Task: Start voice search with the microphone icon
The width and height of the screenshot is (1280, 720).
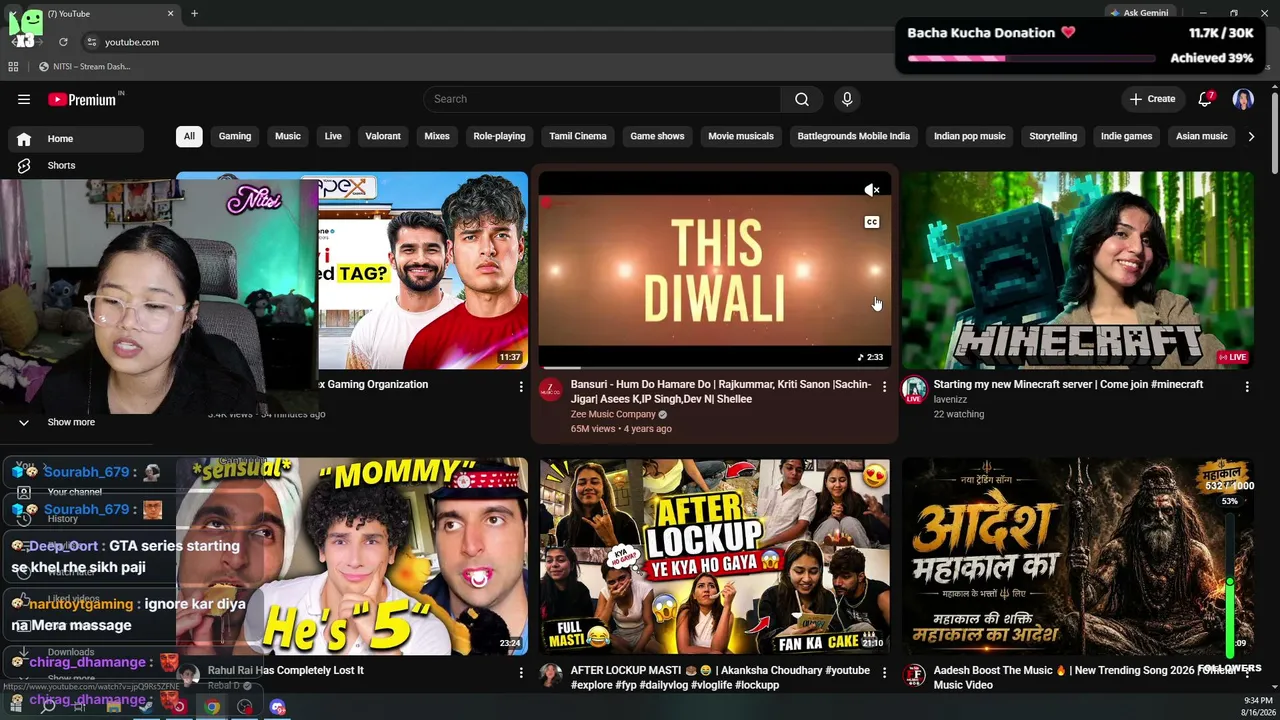Action: pyautogui.click(x=847, y=99)
